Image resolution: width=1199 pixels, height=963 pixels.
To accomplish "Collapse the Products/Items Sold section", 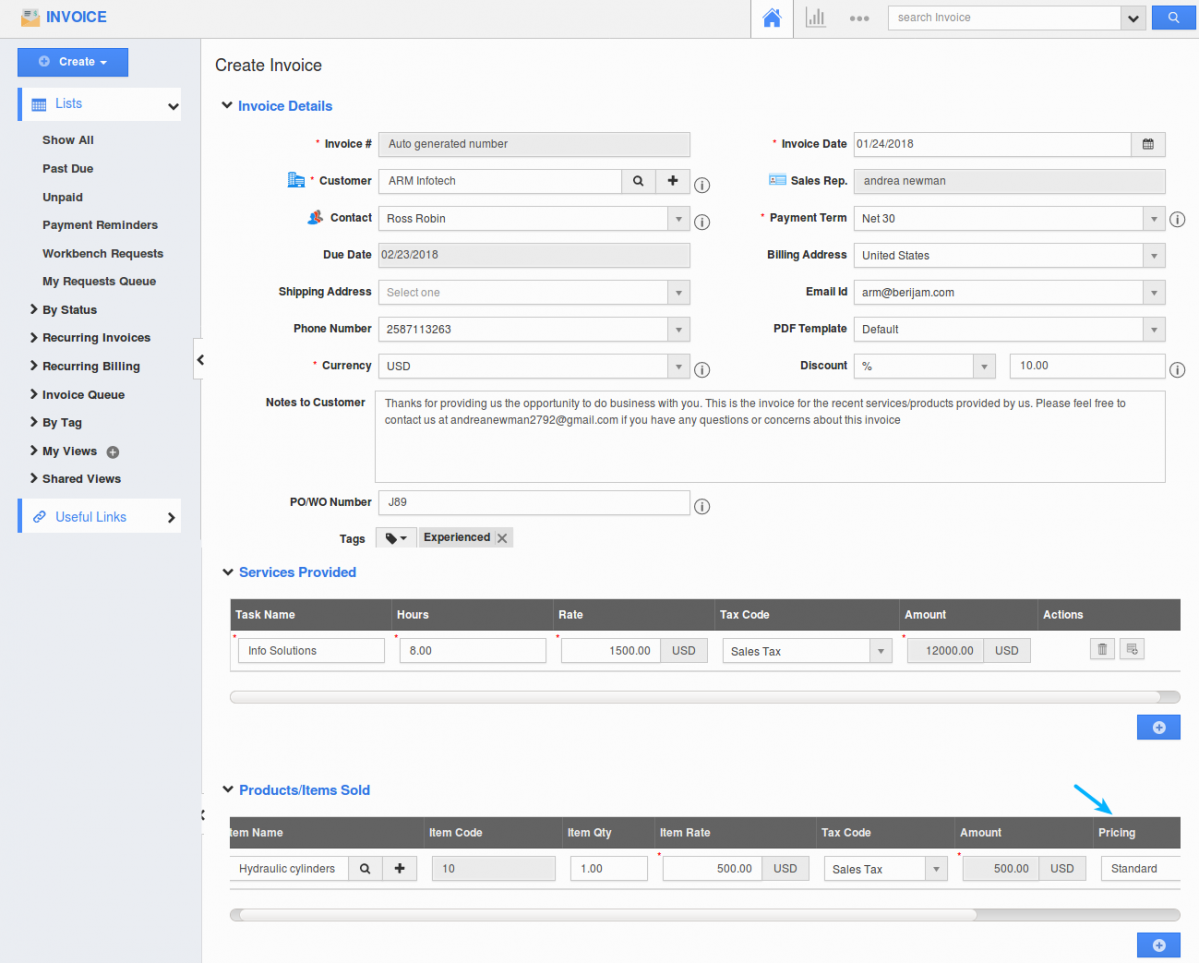I will [x=227, y=789].
